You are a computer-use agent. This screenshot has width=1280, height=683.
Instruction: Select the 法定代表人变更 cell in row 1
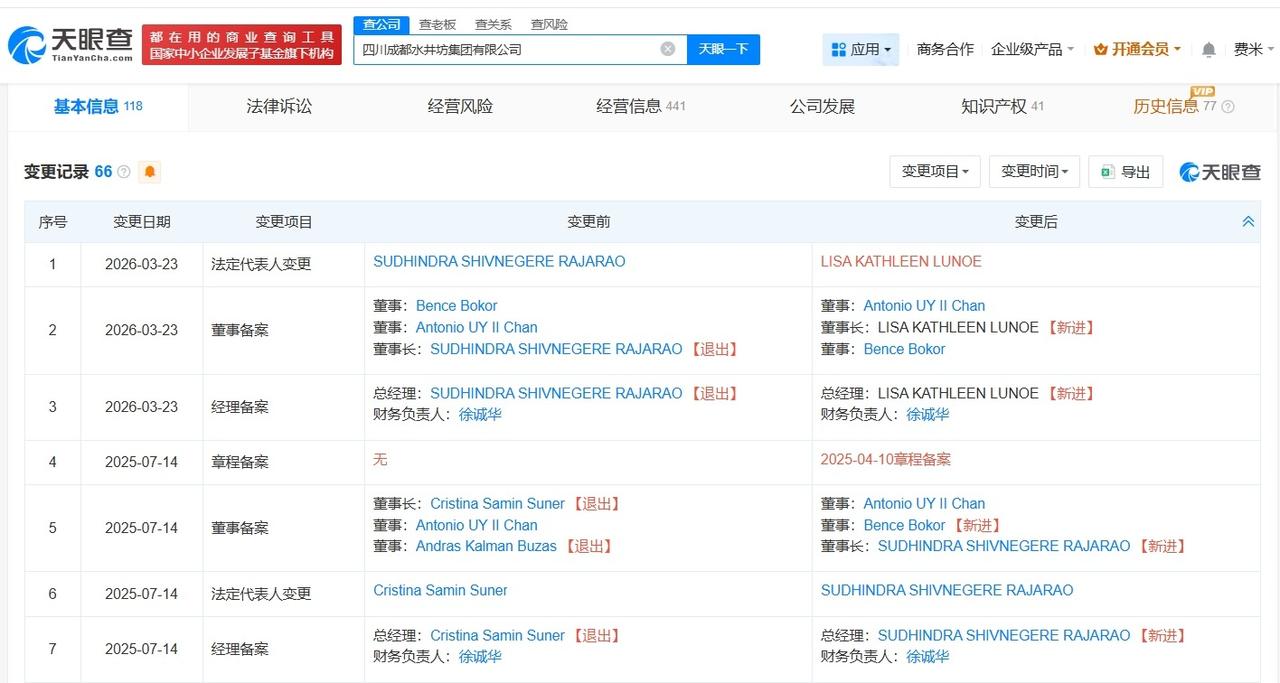(261, 264)
